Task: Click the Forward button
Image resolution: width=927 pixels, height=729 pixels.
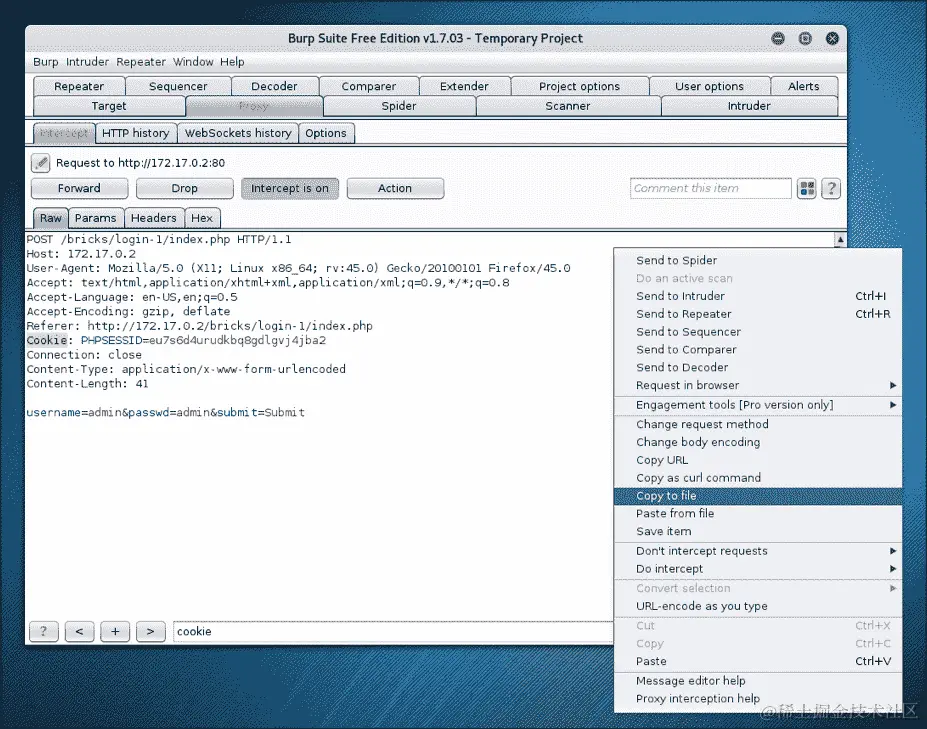Action: click(79, 189)
